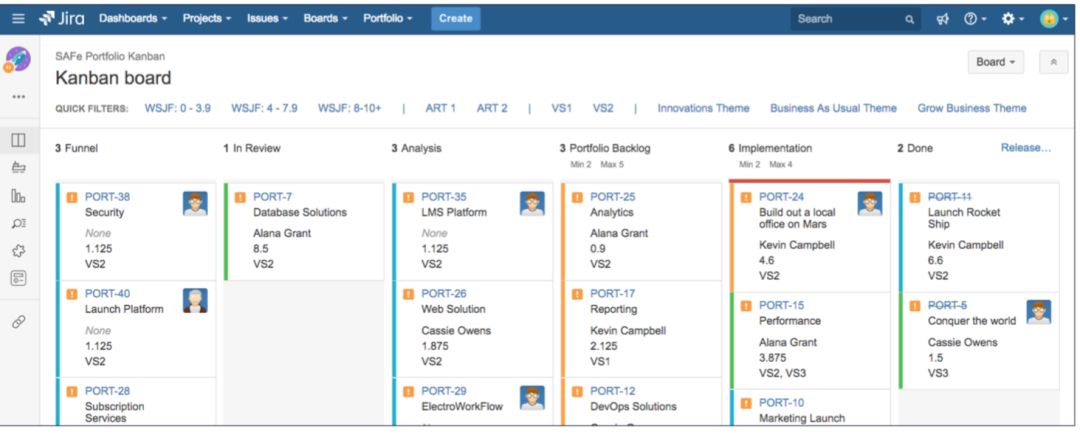
Task: Open the Dashboards menu
Action: (133, 18)
